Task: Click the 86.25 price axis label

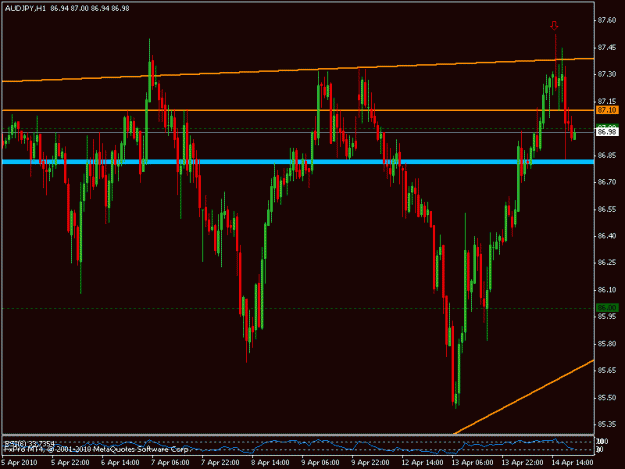Action: 607,263
